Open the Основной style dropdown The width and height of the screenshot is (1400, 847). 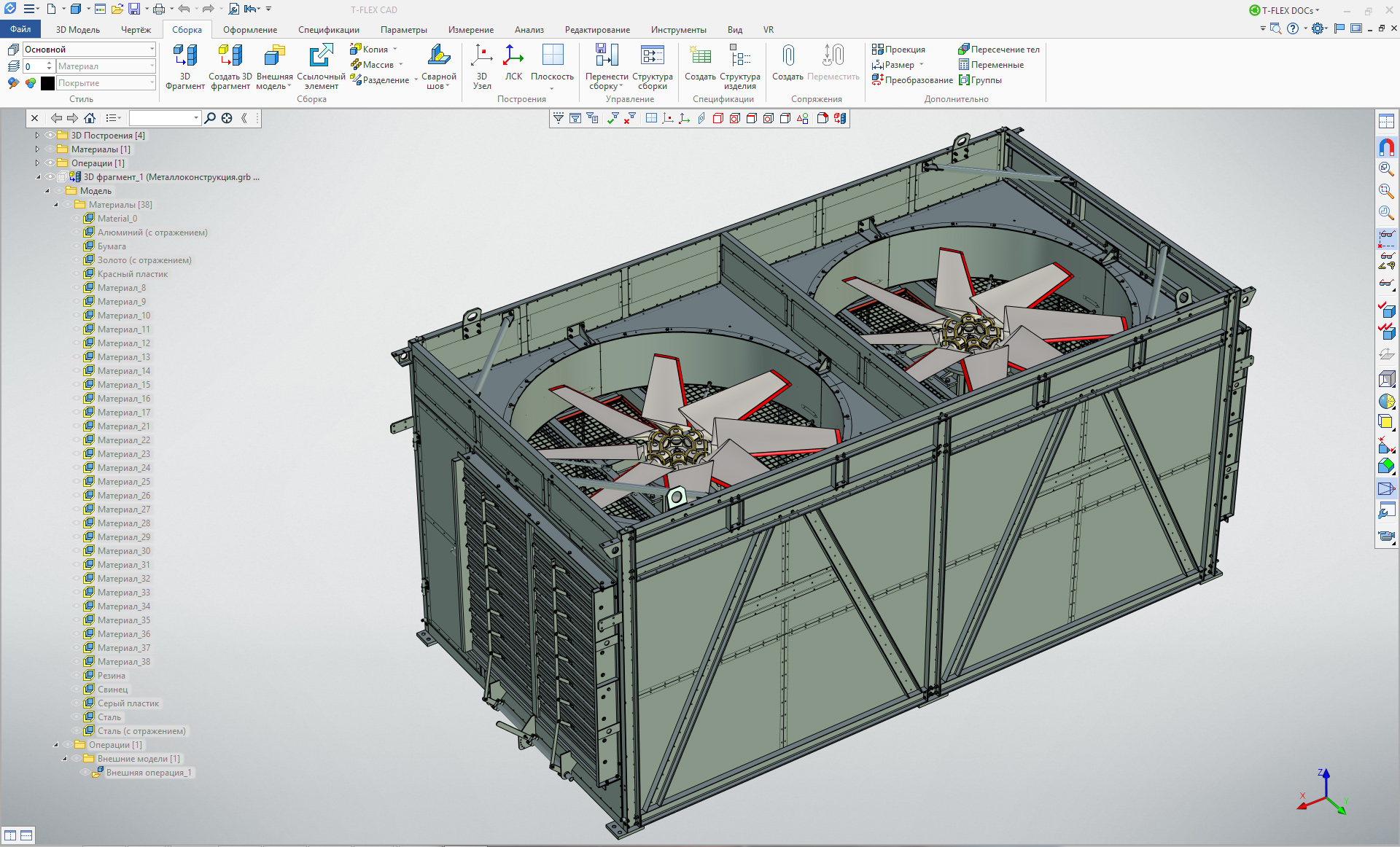pyautogui.click(x=152, y=50)
